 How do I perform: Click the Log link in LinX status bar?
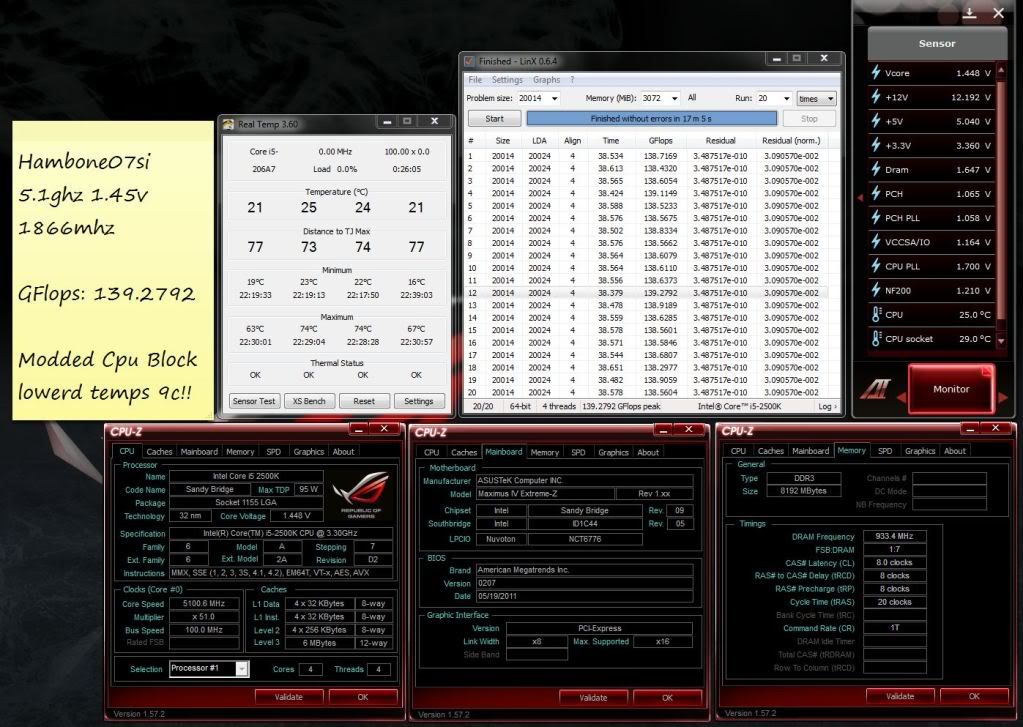(x=827, y=406)
